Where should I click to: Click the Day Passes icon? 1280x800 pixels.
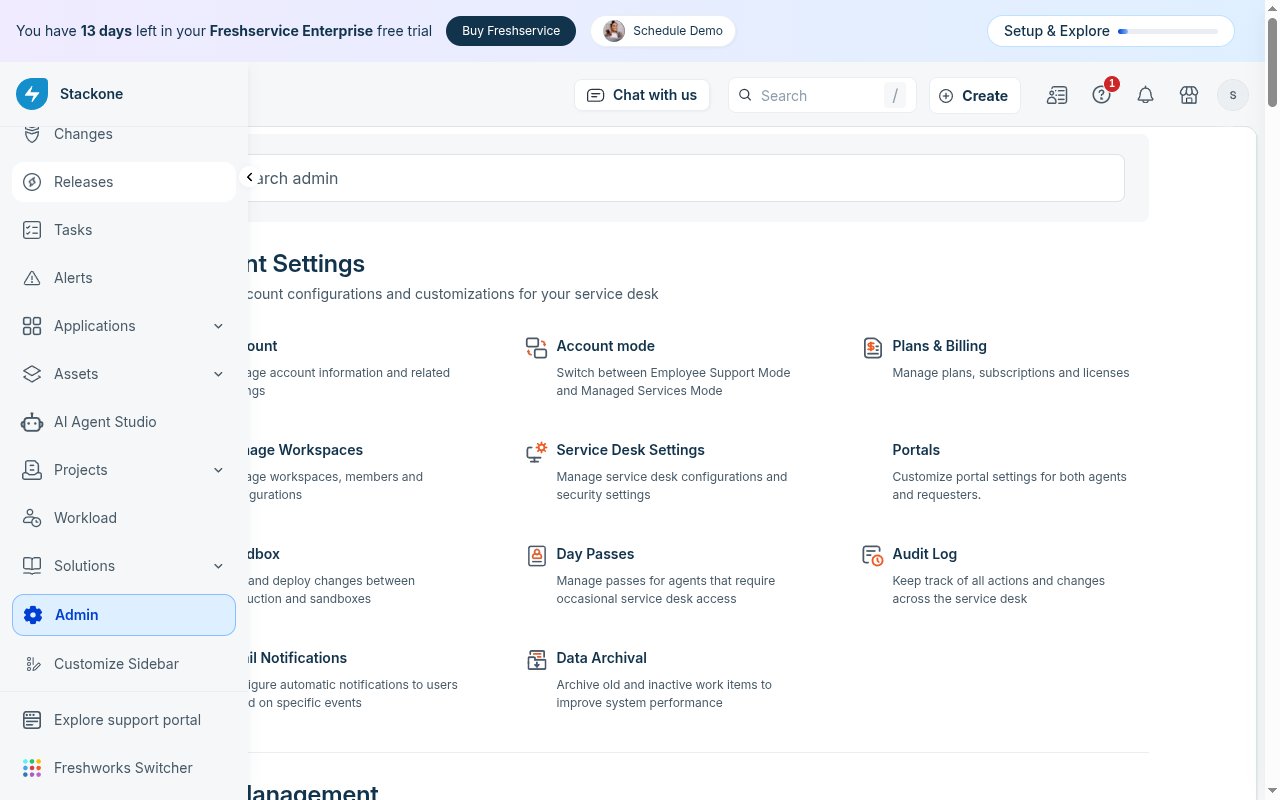pos(536,555)
